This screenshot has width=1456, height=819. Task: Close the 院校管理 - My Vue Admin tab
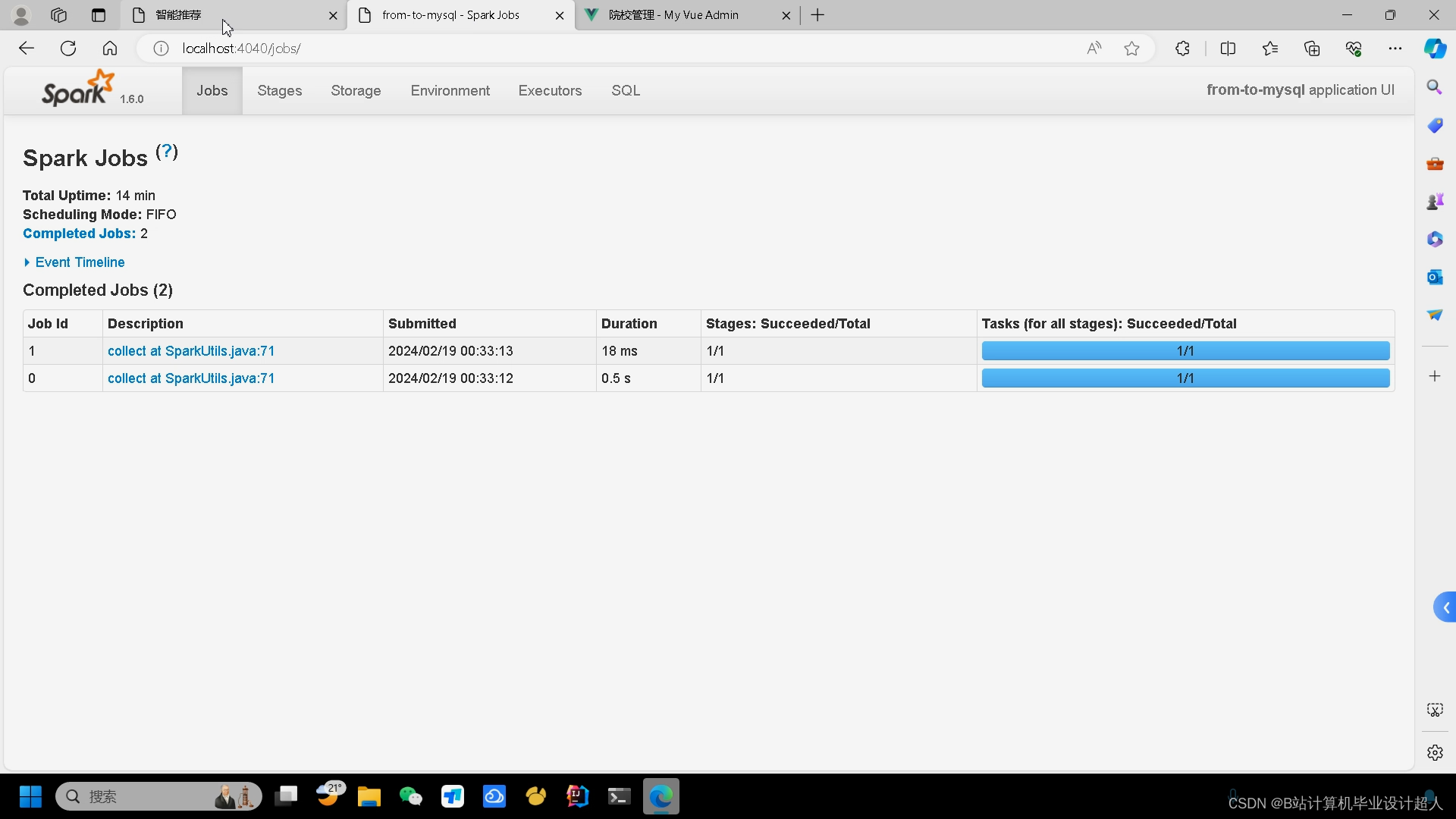pos(786,15)
